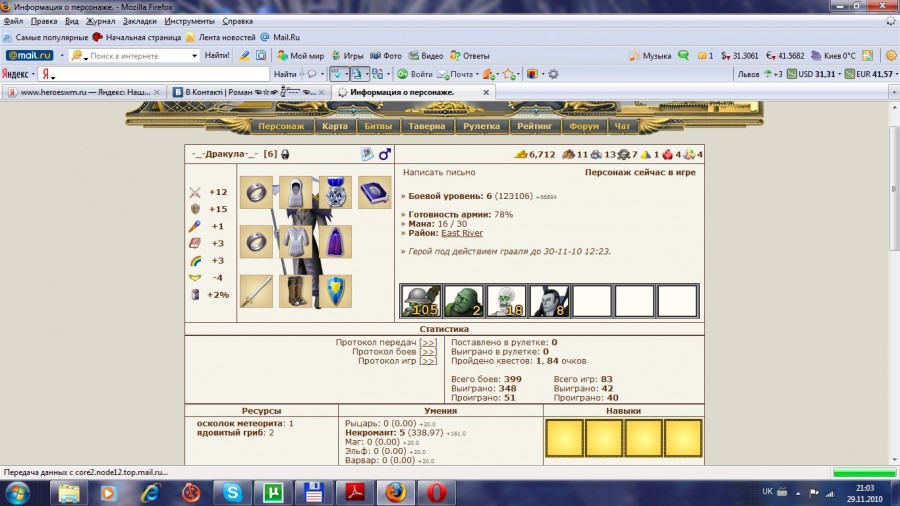Click the sword weapon slot

coord(256,291)
